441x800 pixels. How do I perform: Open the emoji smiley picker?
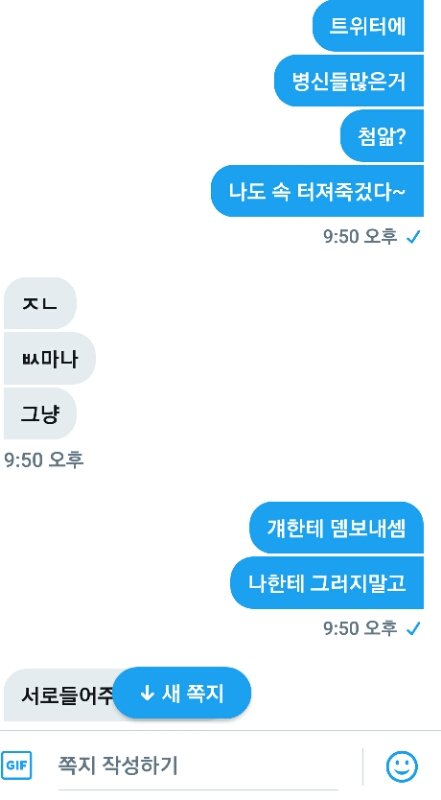(402, 766)
